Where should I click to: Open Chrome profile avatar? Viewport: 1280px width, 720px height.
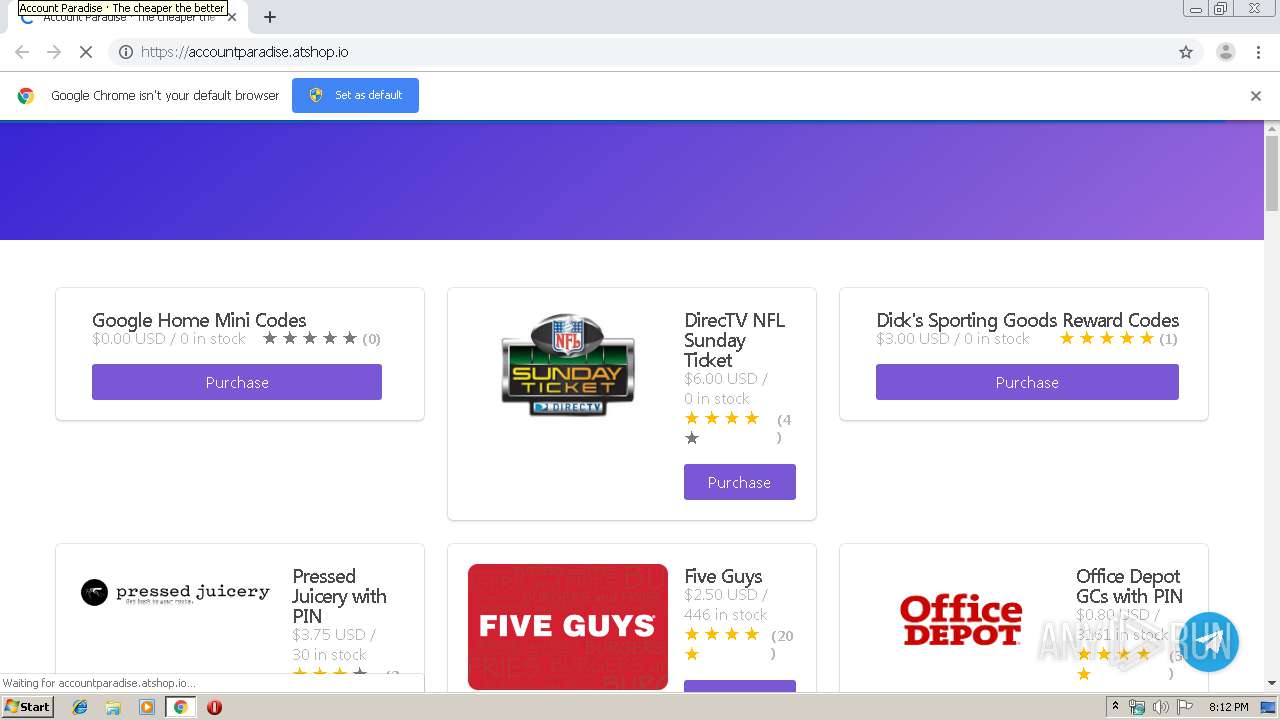tap(1225, 52)
